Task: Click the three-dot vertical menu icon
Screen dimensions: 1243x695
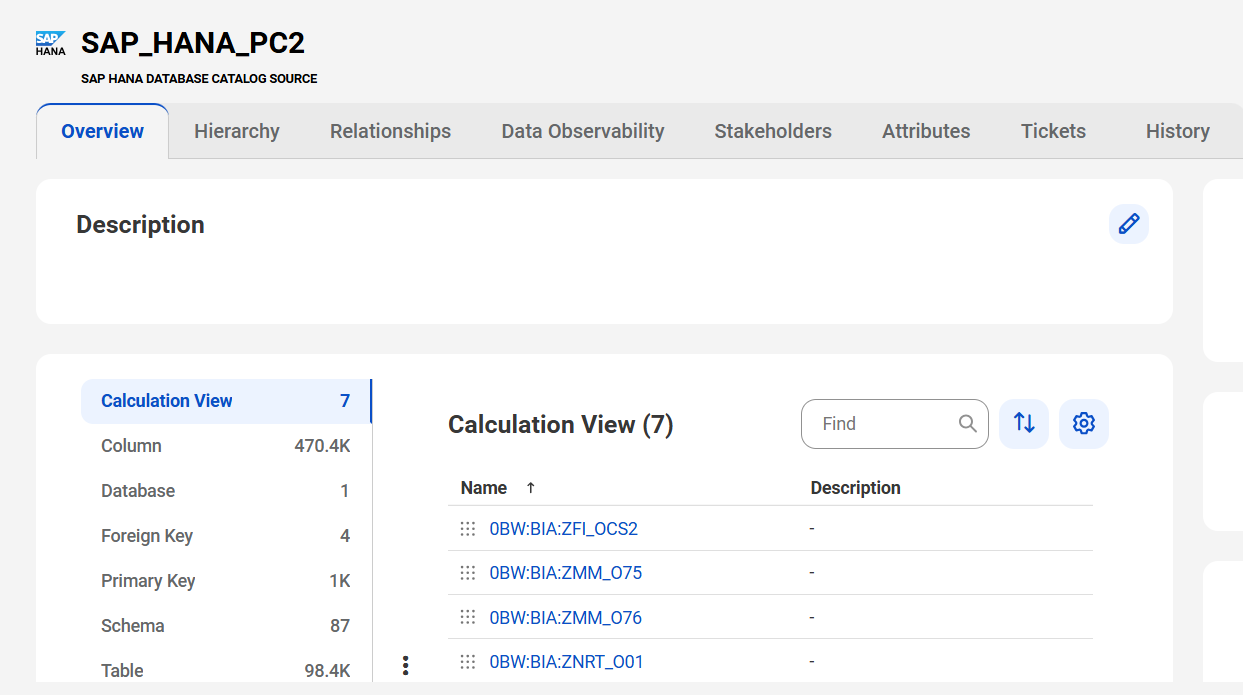Action: (x=405, y=666)
